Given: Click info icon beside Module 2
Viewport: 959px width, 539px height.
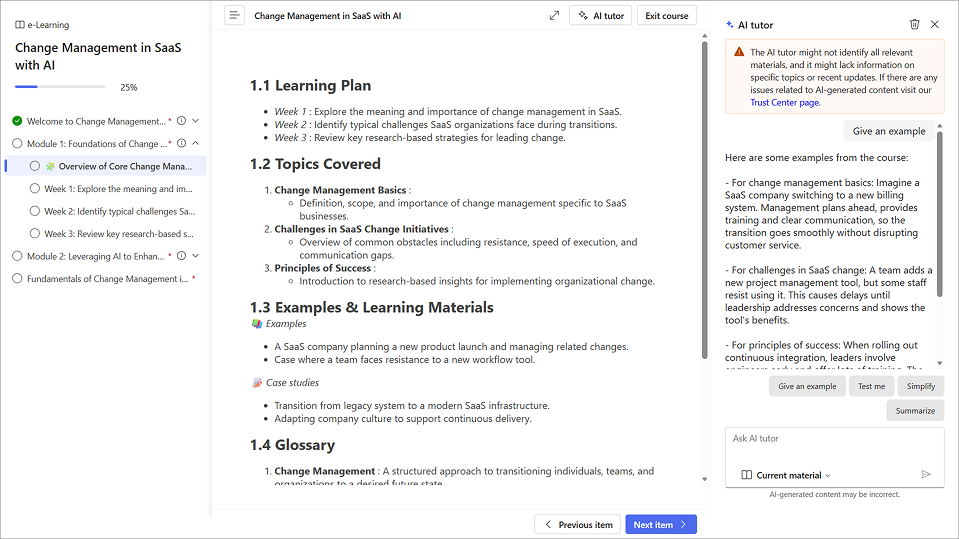Looking at the screenshot, I should coord(181,256).
